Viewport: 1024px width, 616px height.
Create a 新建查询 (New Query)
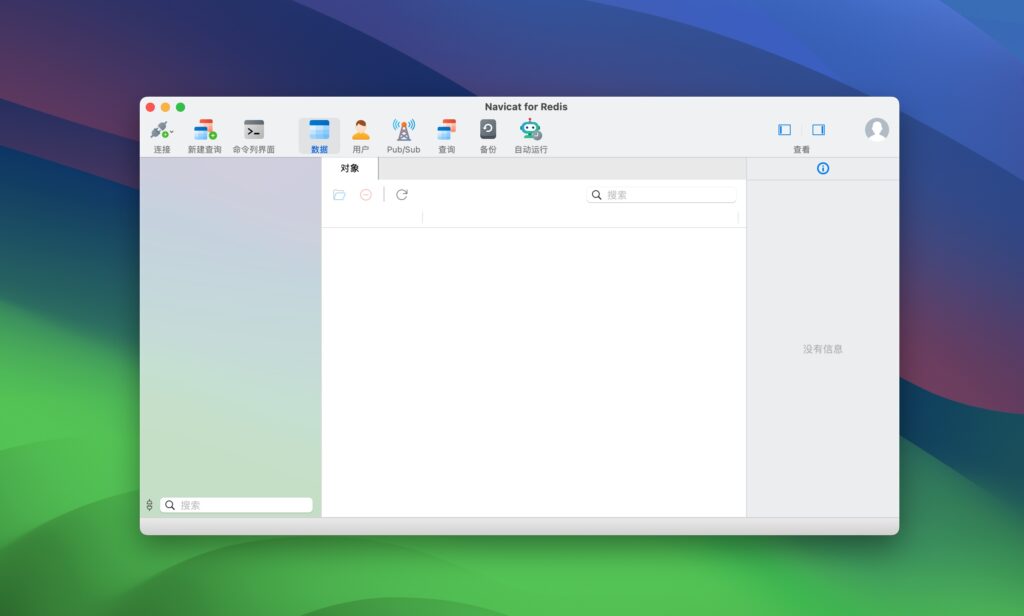pyautogui.click(x=204, y=130)
